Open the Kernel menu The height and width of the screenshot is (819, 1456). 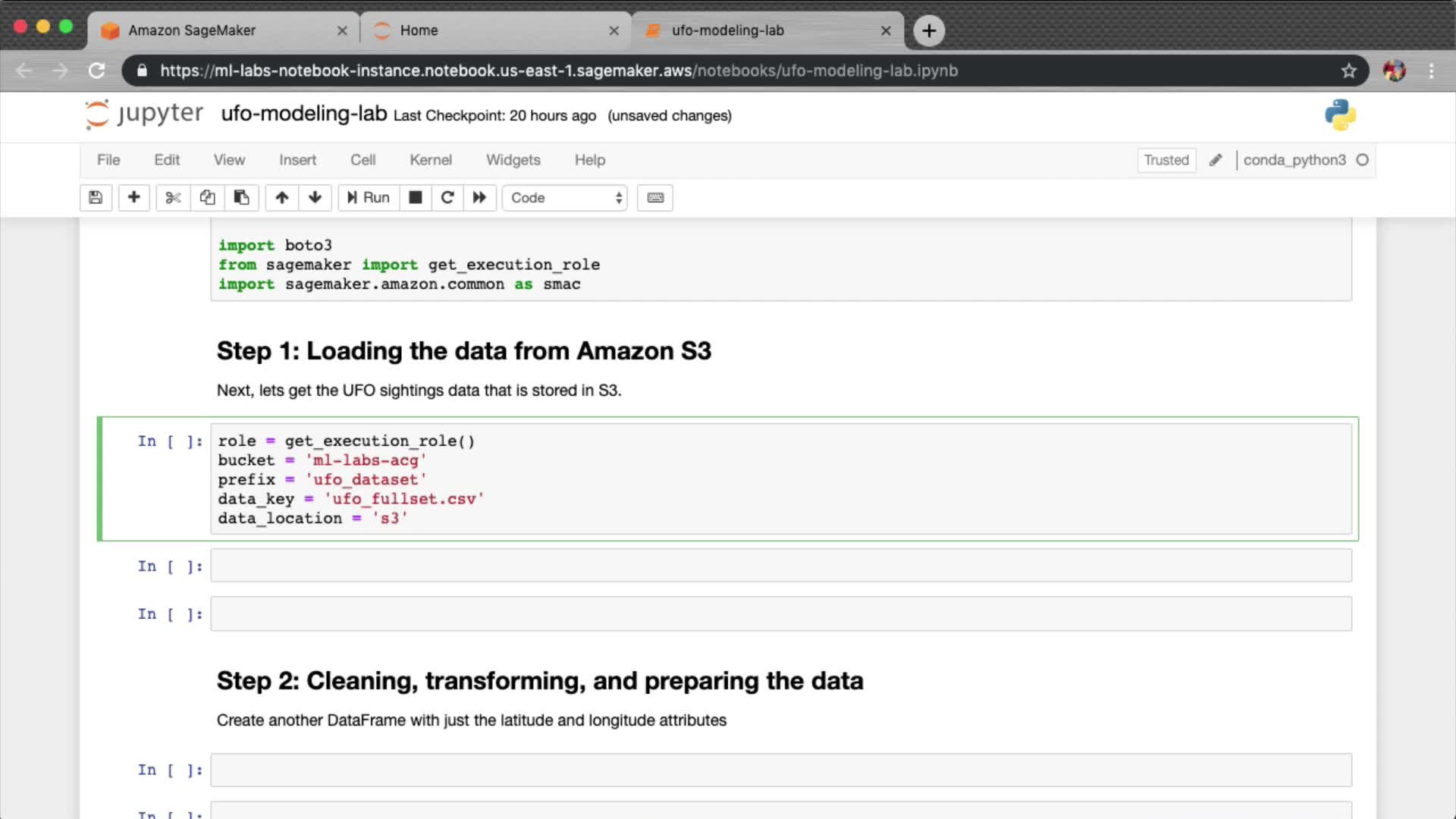pos(430,160)
